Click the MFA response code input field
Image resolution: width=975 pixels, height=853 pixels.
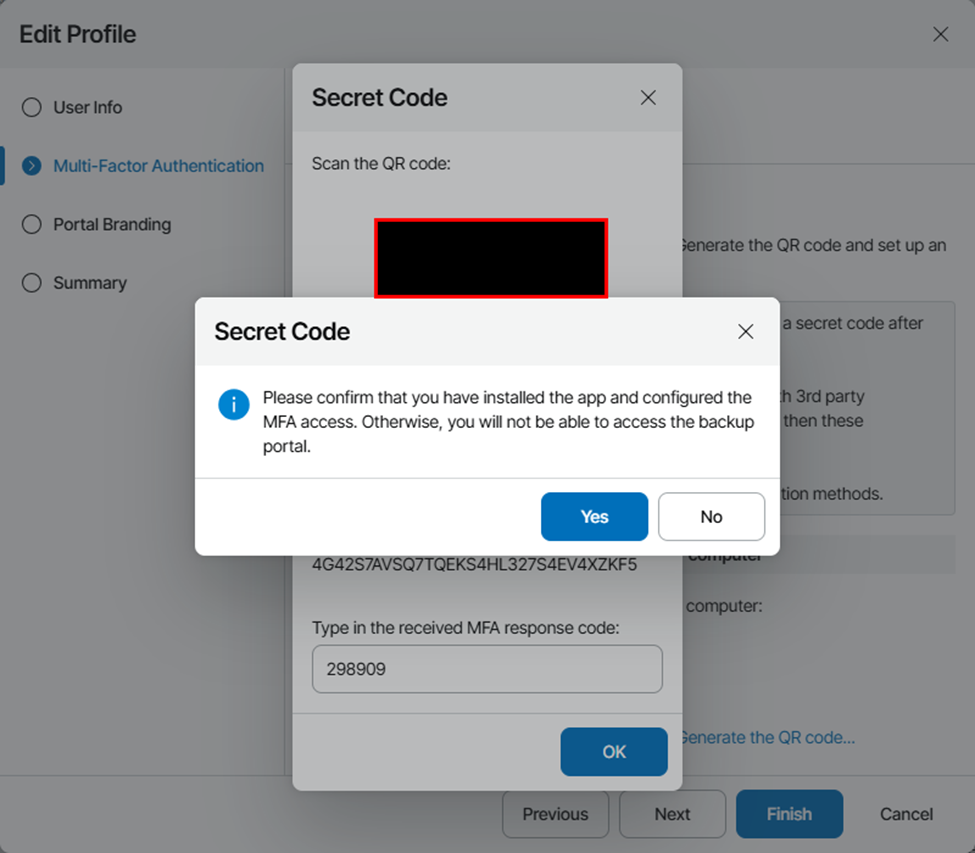coord(487,669)
